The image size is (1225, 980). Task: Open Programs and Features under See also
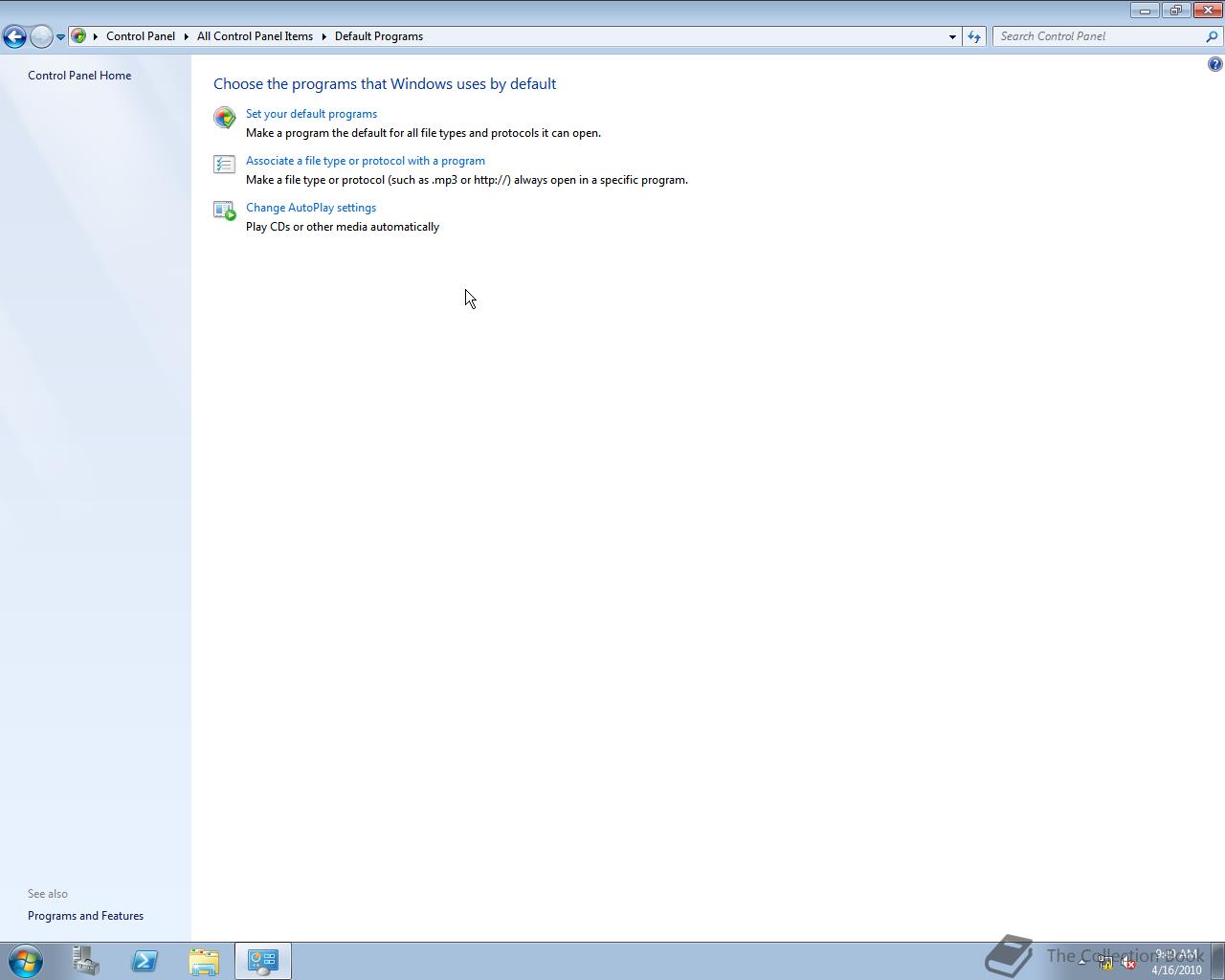point(85,916)
